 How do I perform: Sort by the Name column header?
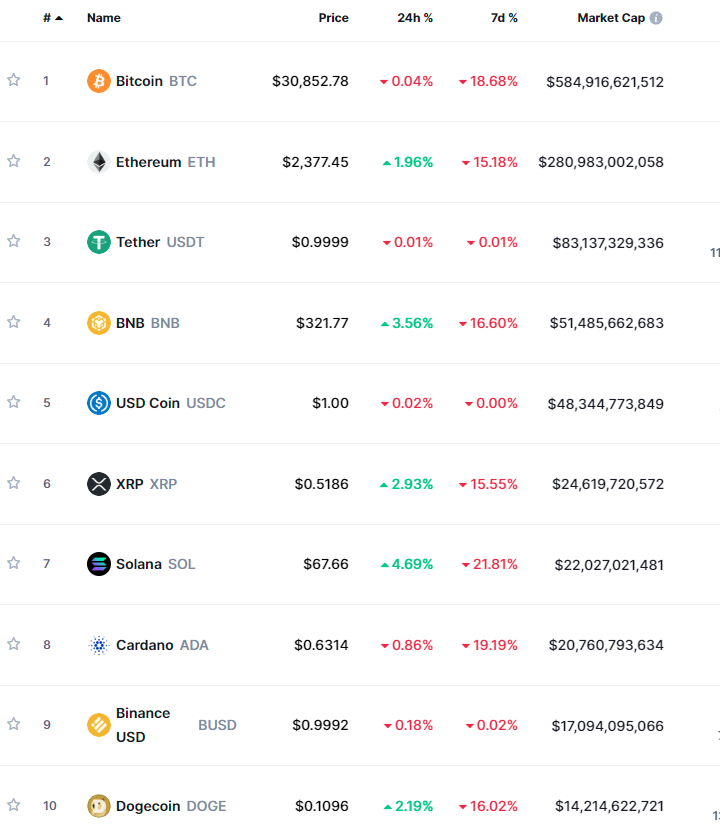[104, 18]
